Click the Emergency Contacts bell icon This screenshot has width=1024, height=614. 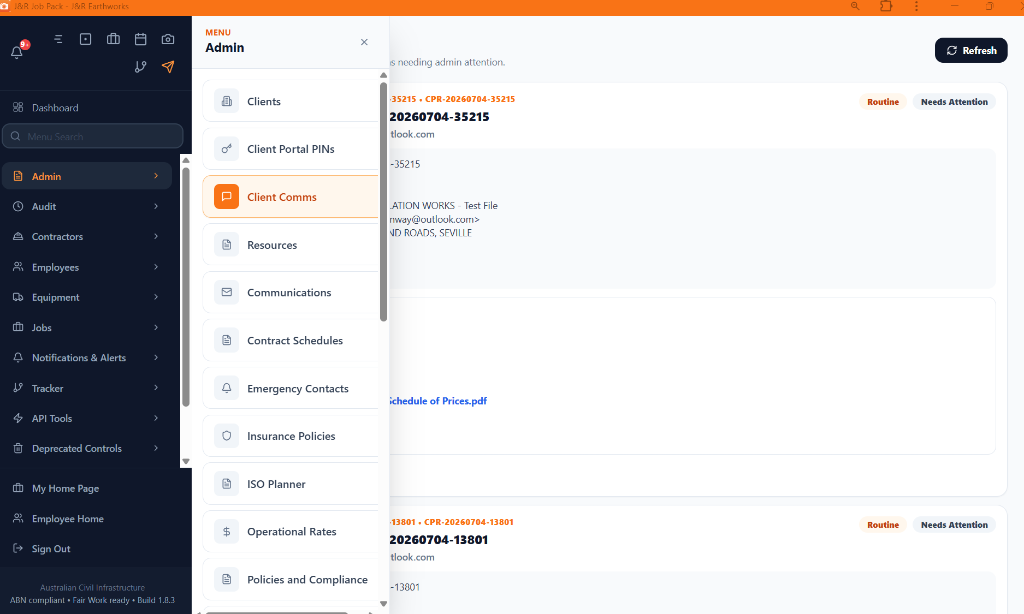(227, 388)
